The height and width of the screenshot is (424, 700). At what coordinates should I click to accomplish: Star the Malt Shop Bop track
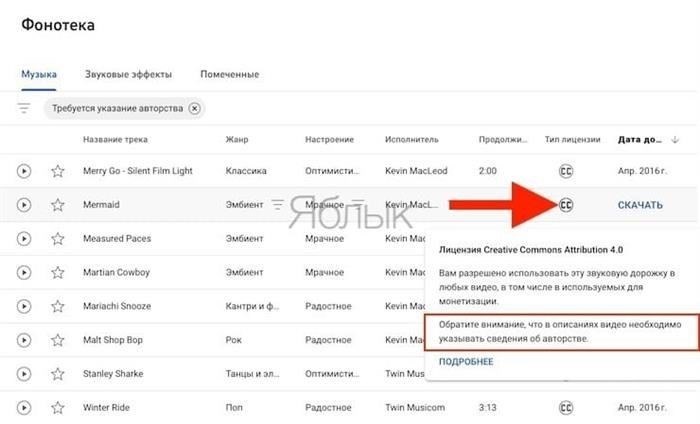[58, 340]
